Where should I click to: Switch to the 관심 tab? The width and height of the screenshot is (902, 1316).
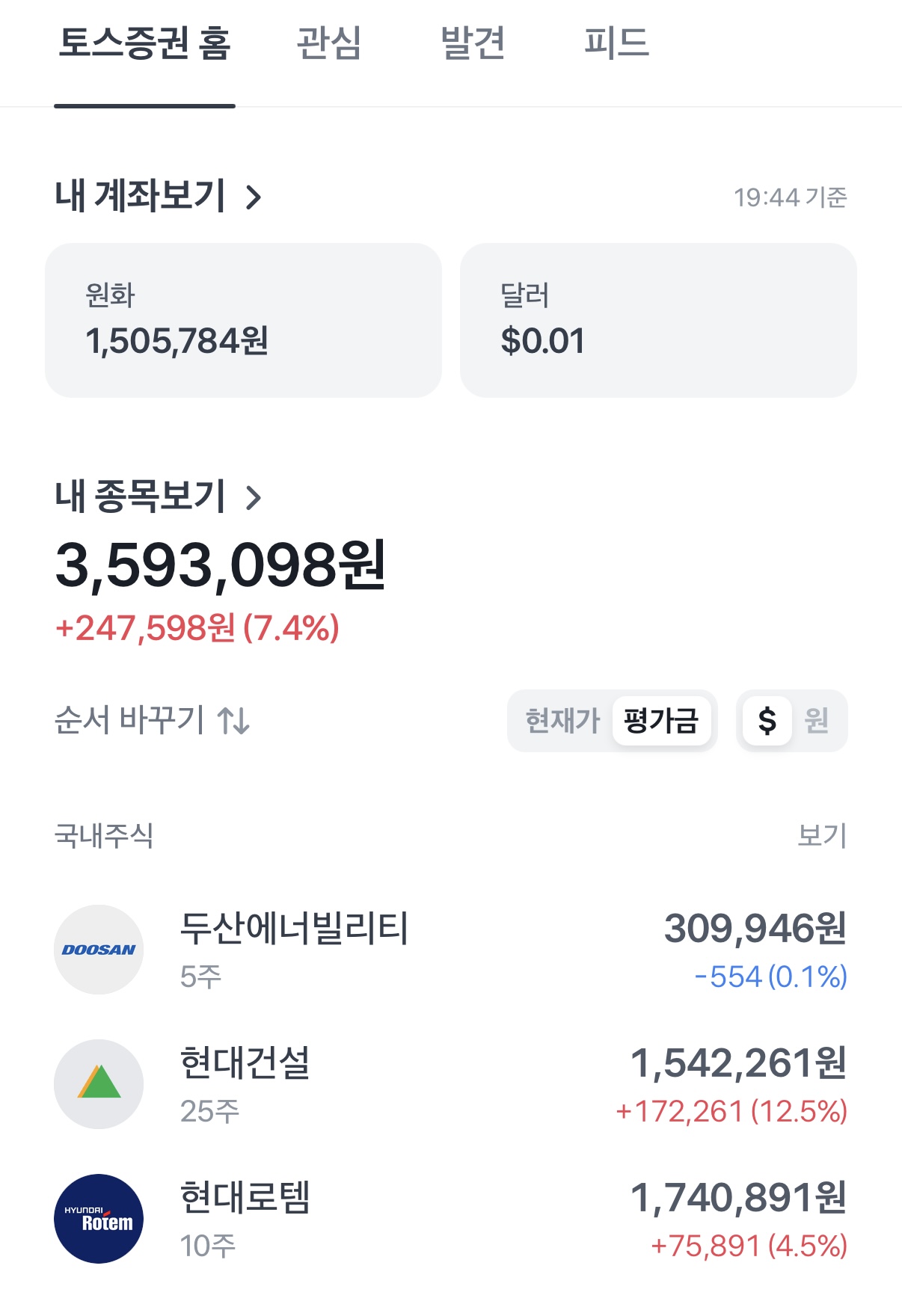pos(329,43)
